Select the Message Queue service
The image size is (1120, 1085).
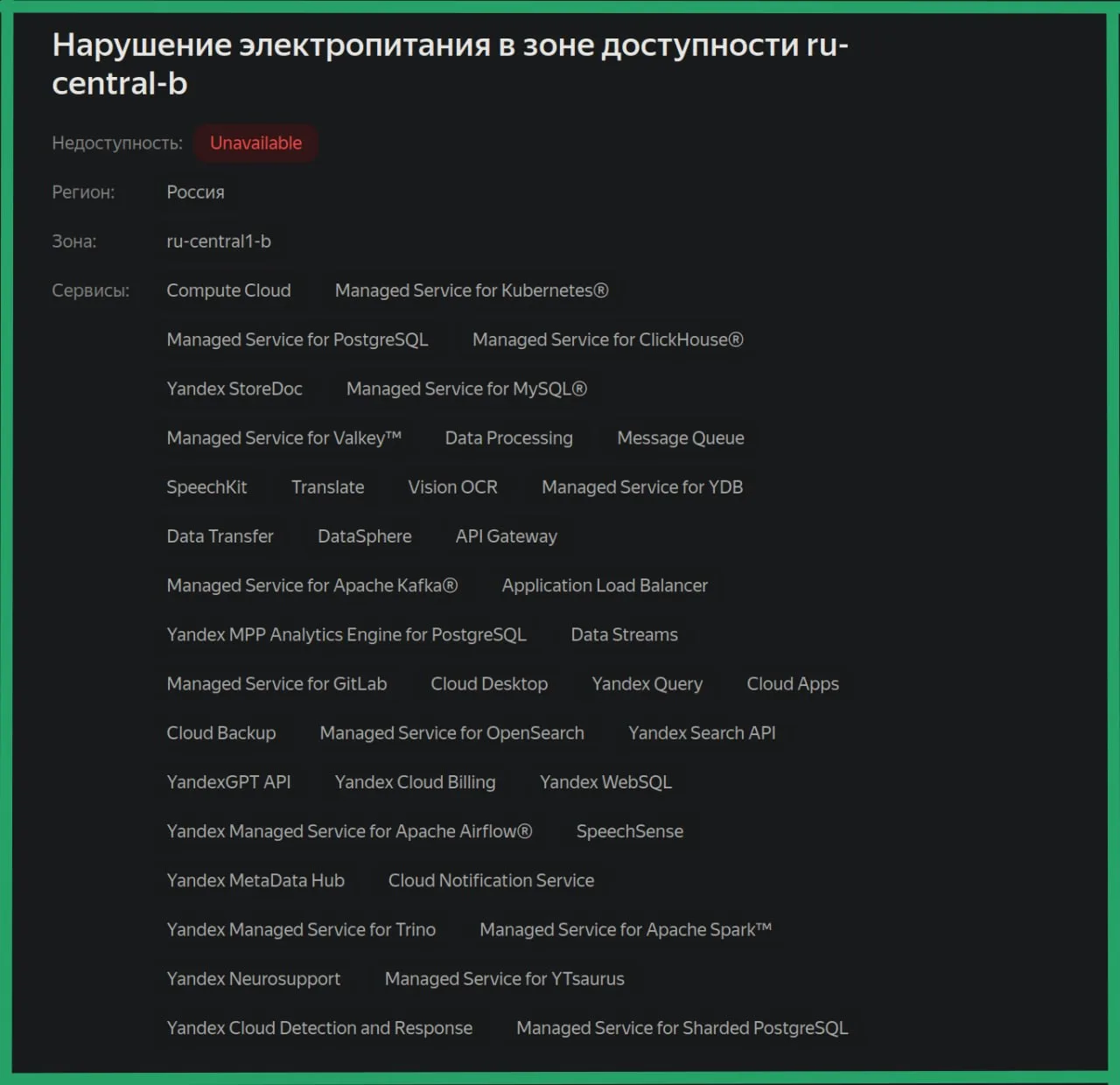pos(681,437)
